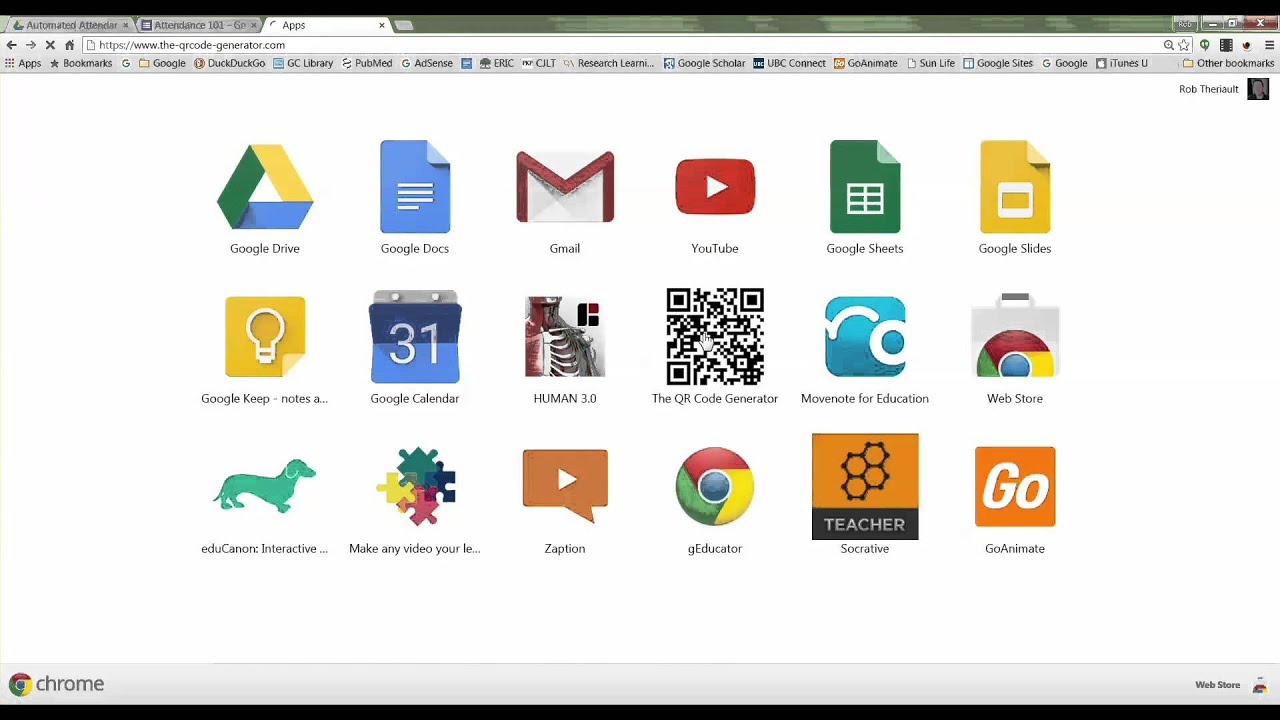Open the PubMed bookmark
Screen dimensions: 1280x720
coord(367,63)
